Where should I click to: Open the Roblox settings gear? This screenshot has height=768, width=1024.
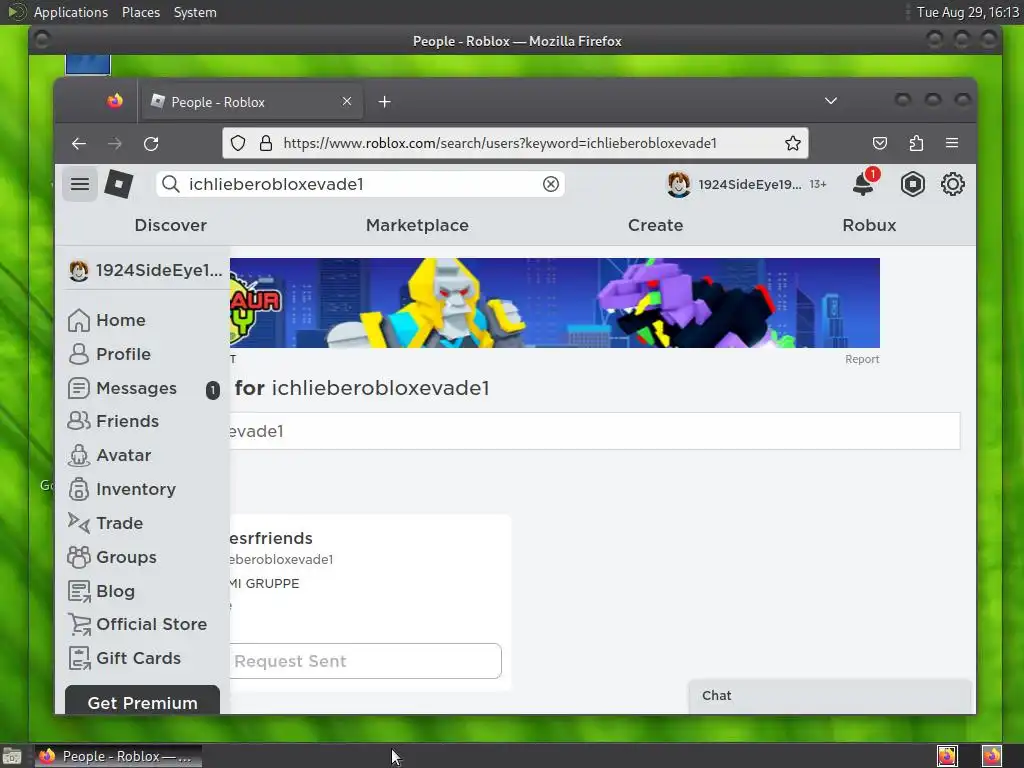(x=953, y=184)
